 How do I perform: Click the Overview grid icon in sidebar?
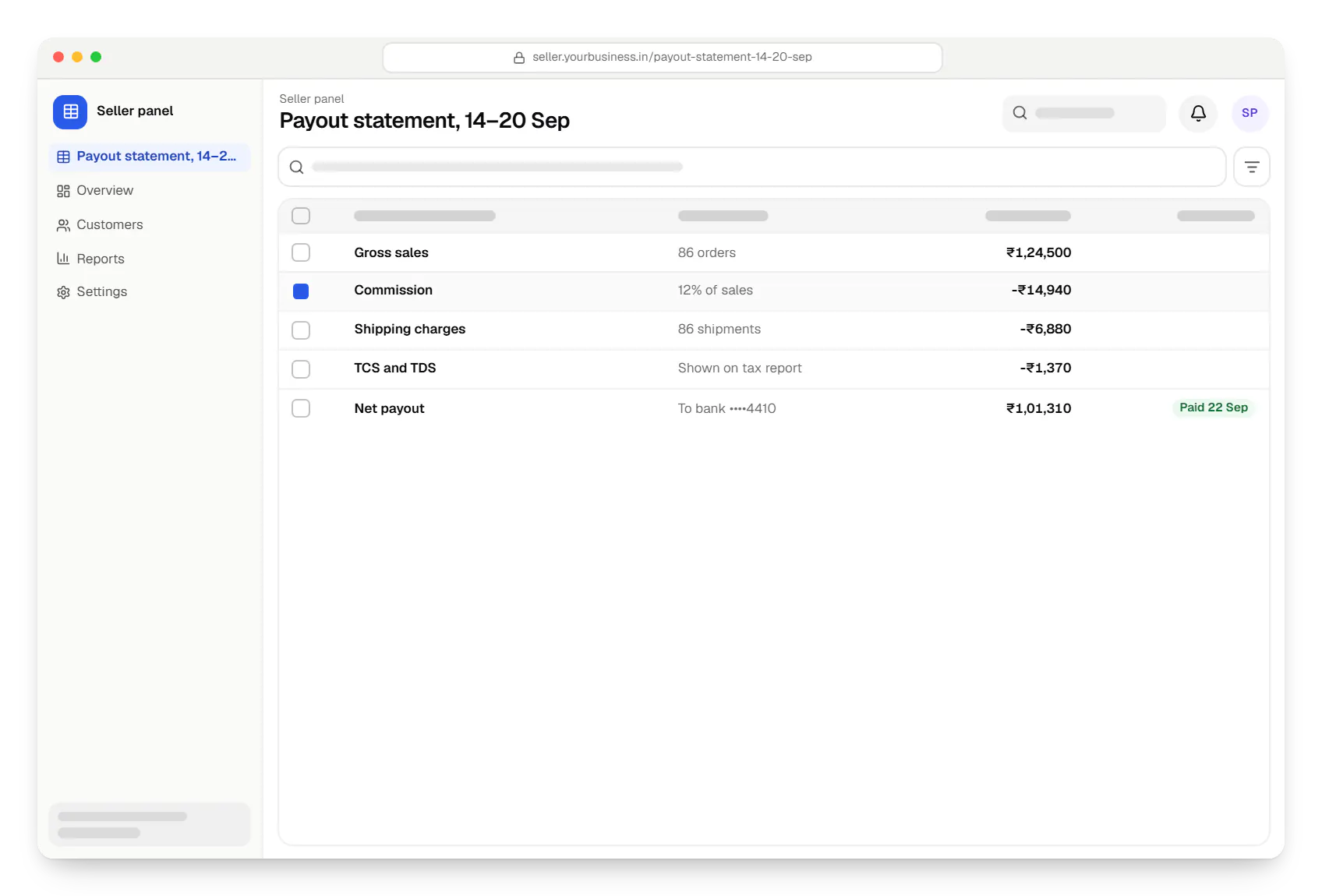pos(63,191)
